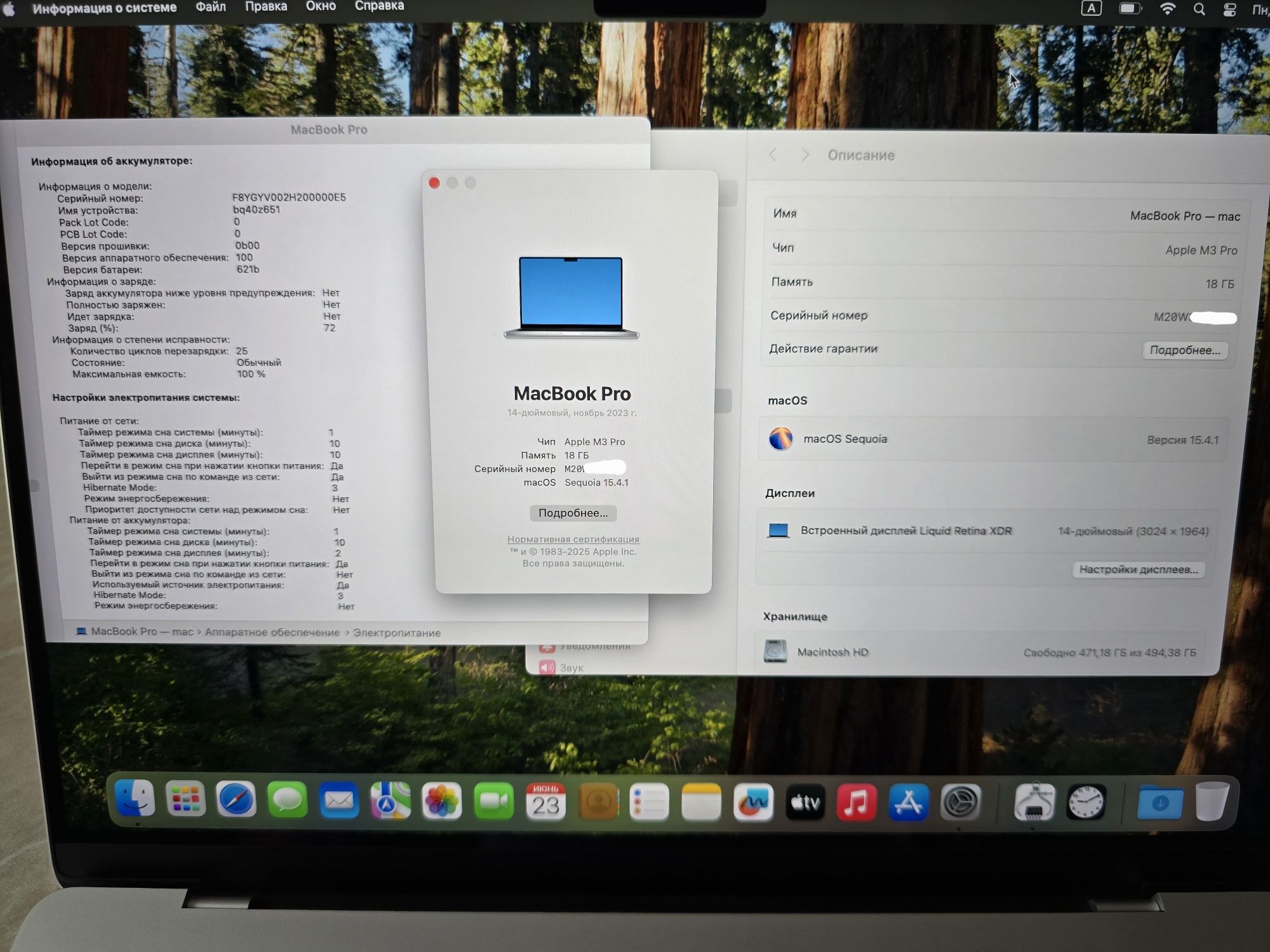Check battery status in menu bar
The image size is (1270, 952).
click(1130, 9)
